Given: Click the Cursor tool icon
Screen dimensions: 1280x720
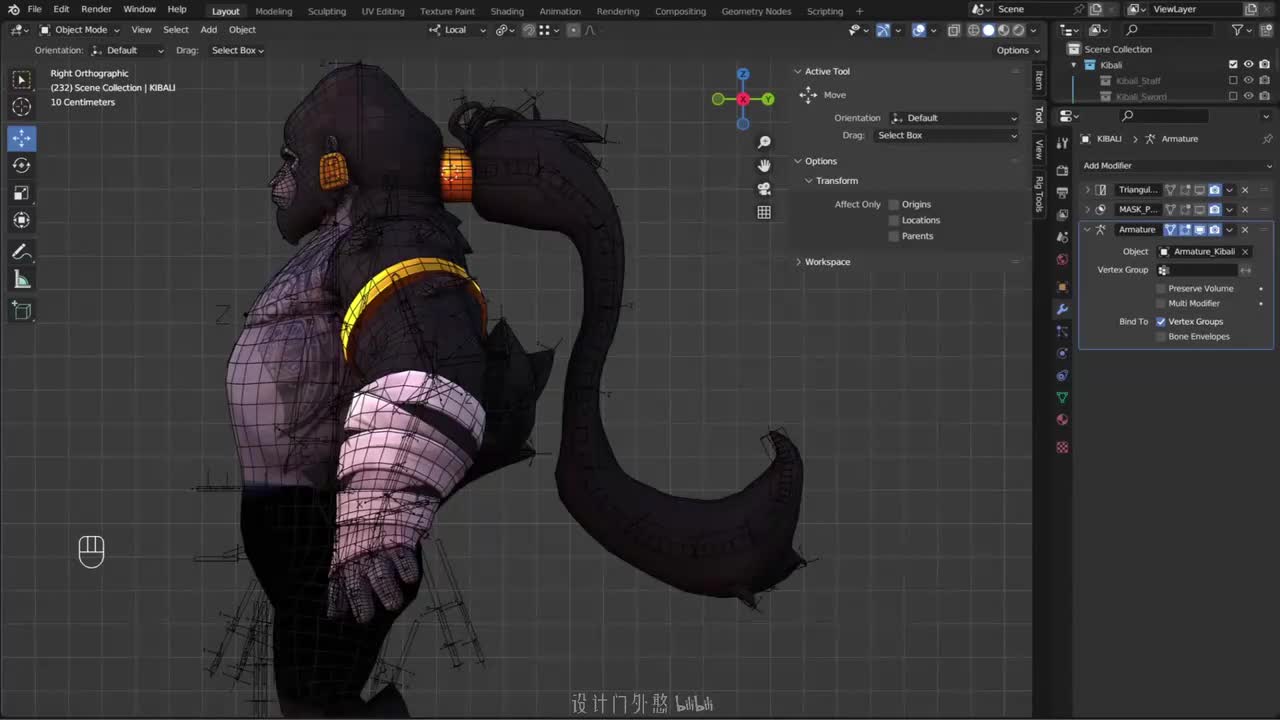Looking at the screenshot, I should (21, 107).
